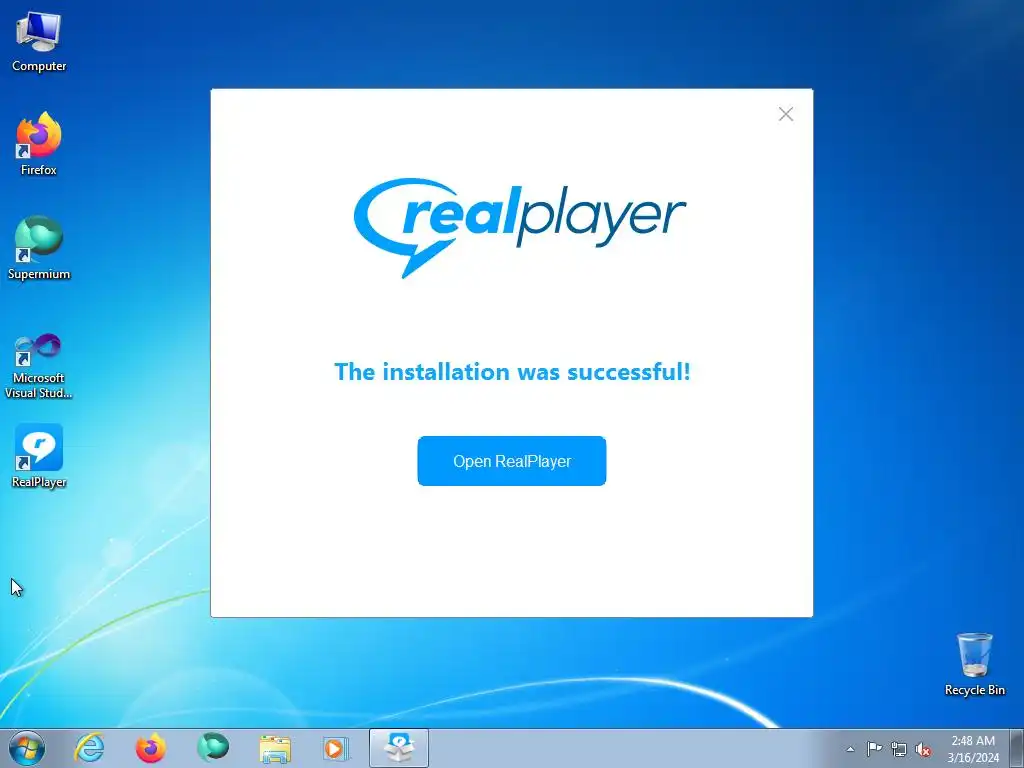Click the Show desktop strip
This screenshot has width=1024, height=768.
1017,748
